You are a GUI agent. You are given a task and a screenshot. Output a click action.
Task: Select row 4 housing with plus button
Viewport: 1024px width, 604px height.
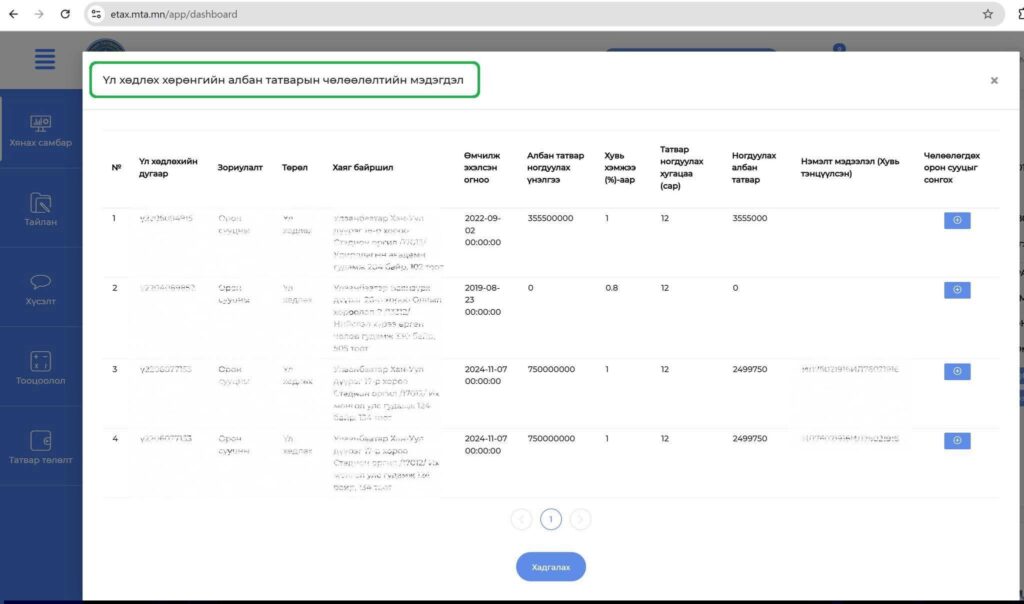957,441
